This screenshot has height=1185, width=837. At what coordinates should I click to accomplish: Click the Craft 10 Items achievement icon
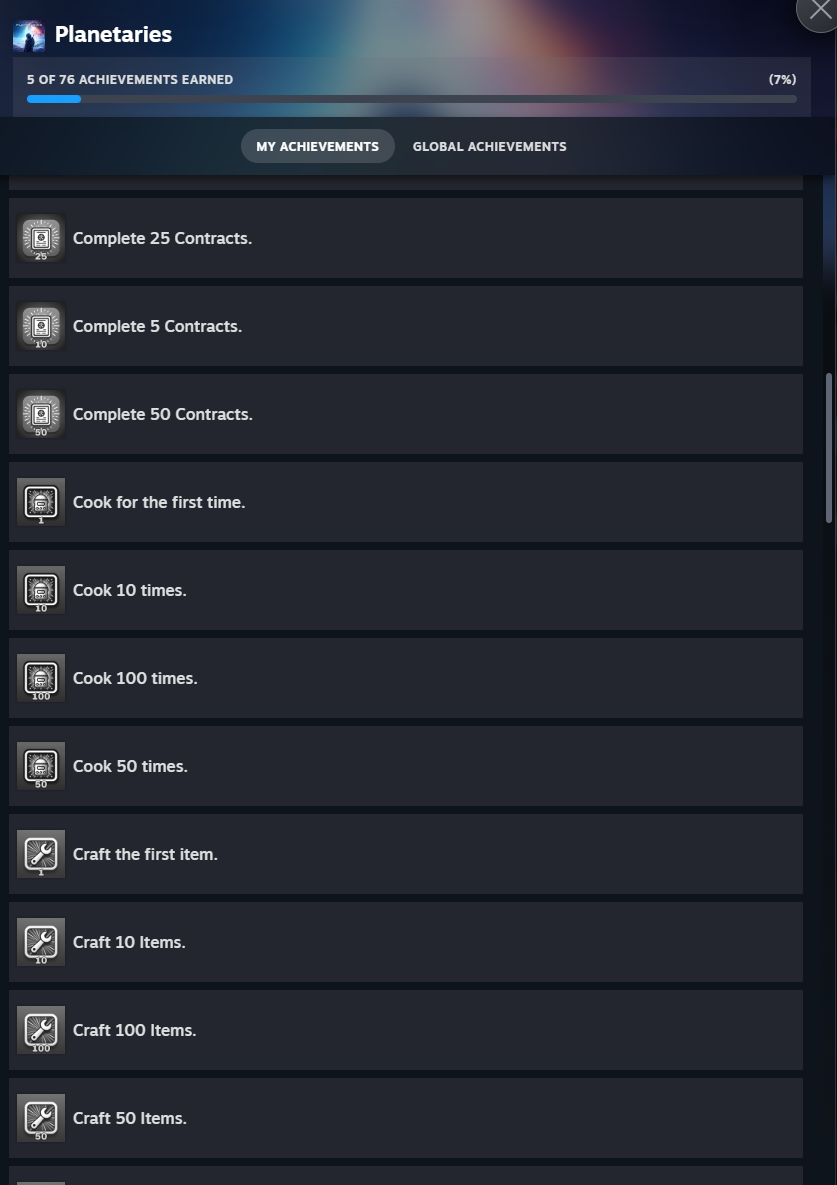(40, 942)
